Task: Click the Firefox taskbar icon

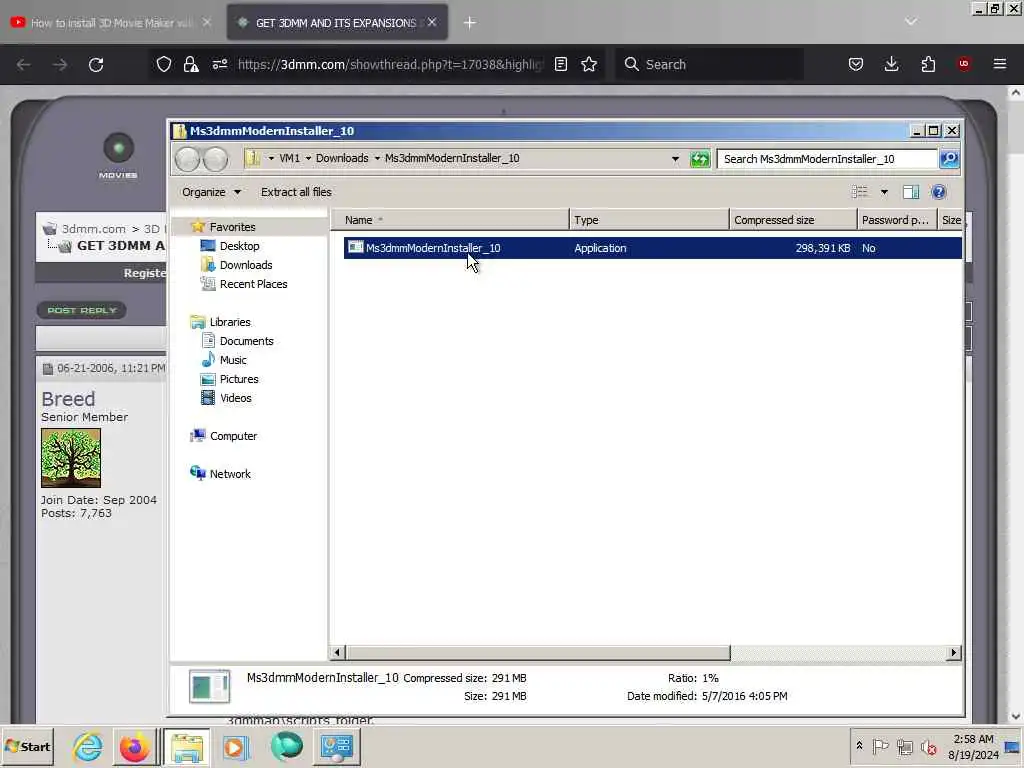Action: (135, 746)
